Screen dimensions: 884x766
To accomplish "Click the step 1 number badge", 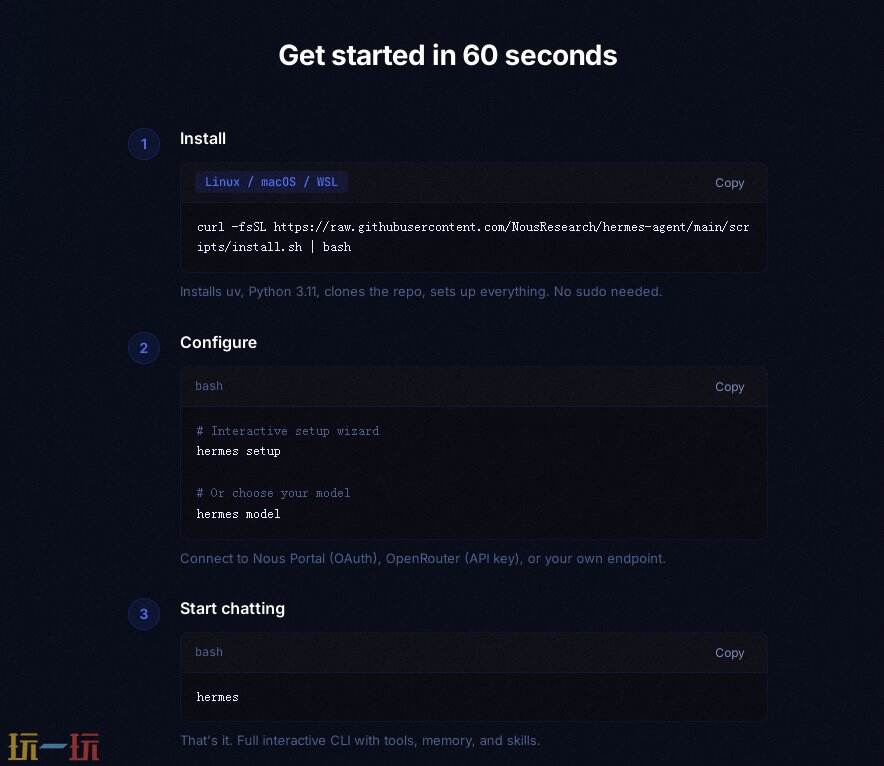I will 144,144.
